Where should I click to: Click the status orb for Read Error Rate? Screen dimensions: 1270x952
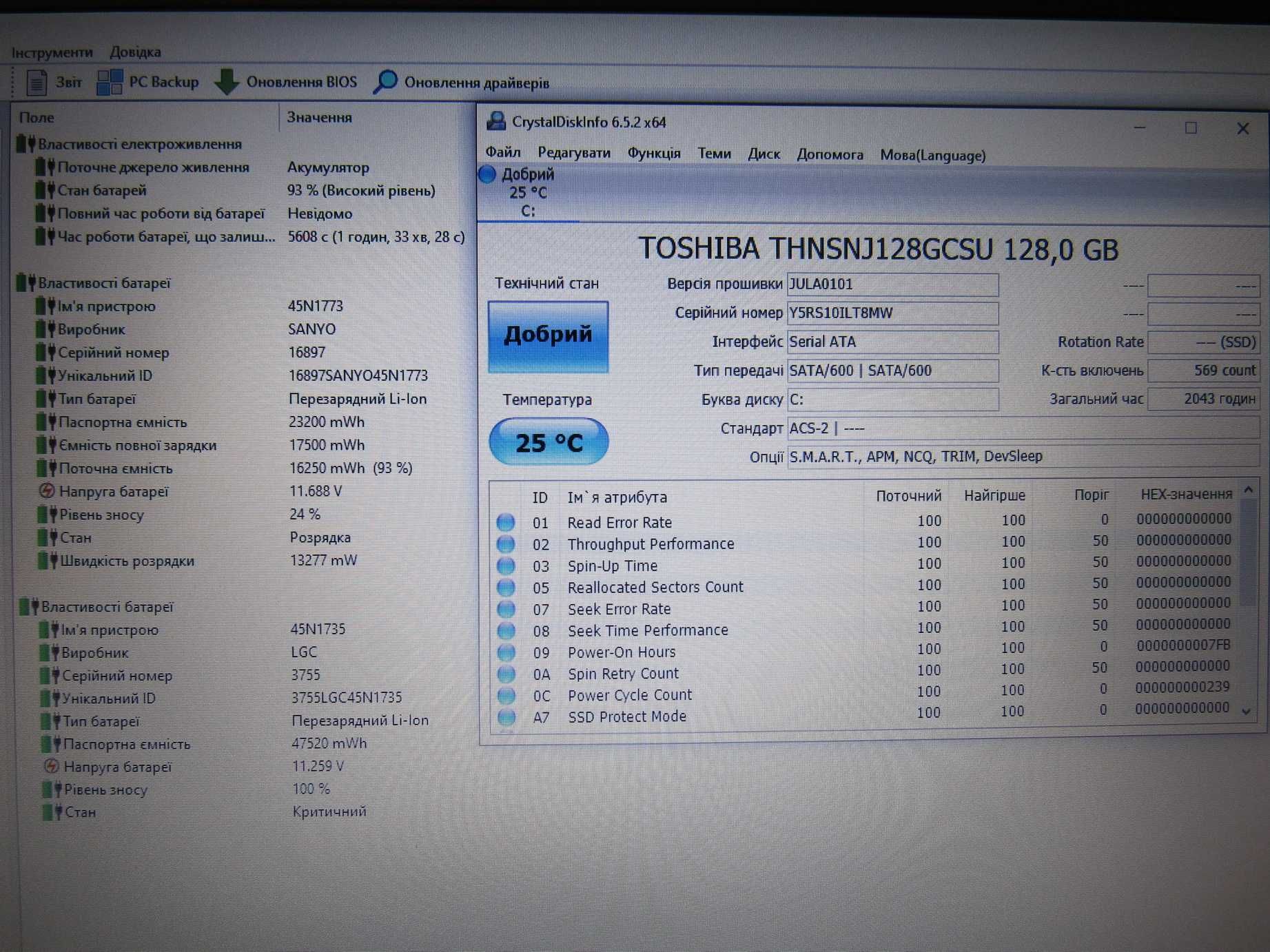506,522
